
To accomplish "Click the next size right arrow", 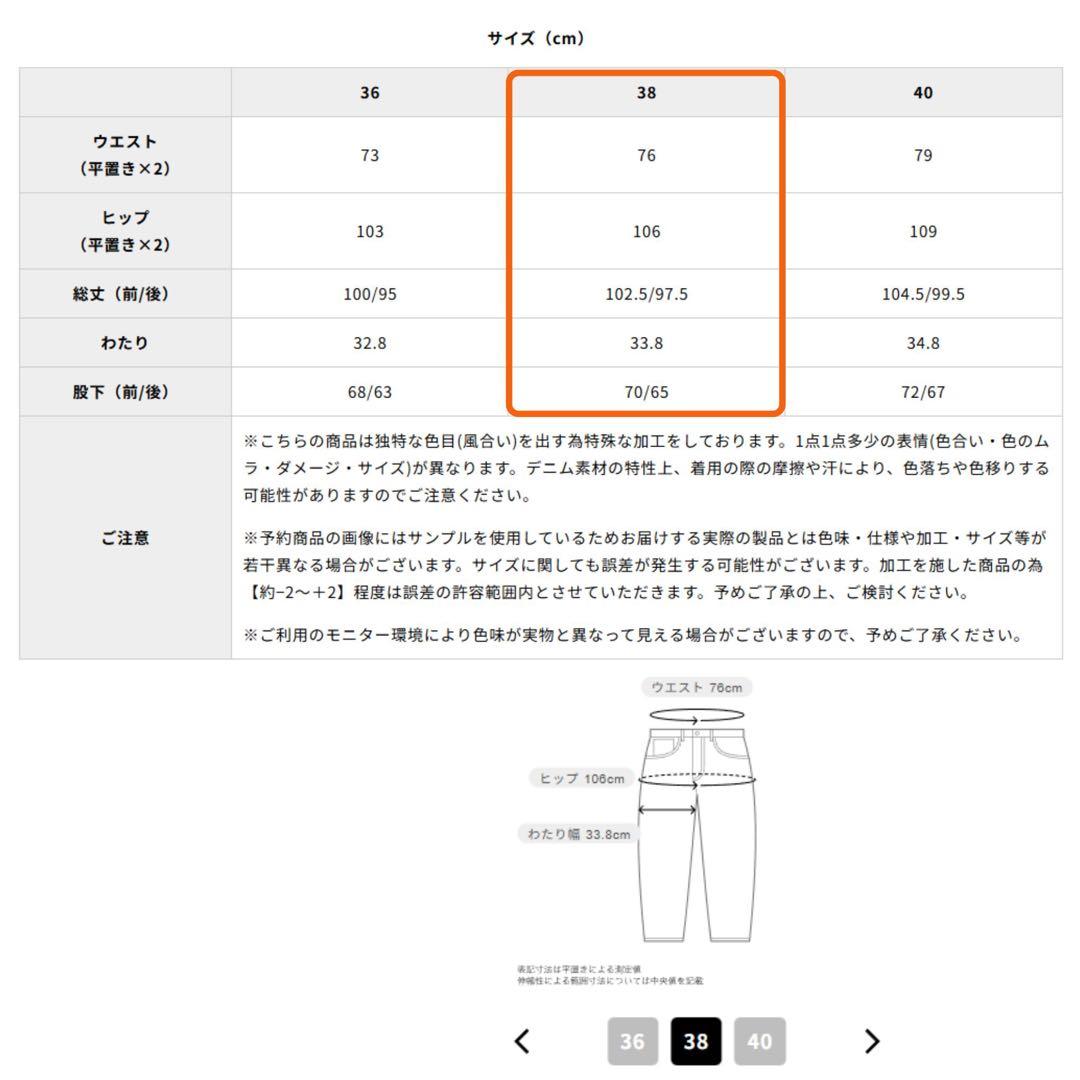I will tap(872, 1042).
